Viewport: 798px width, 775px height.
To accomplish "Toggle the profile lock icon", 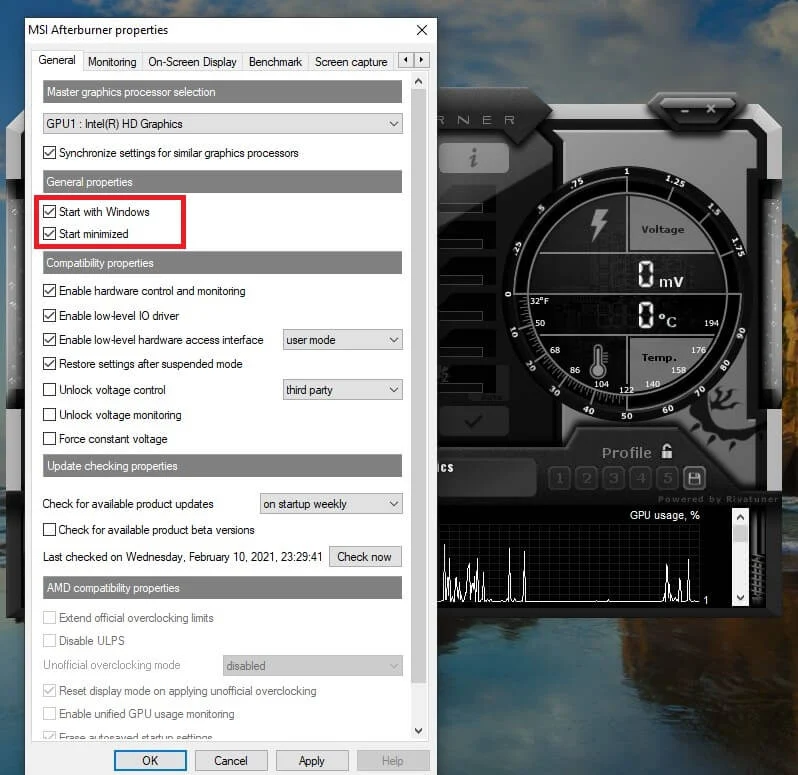I will point(667,451).
